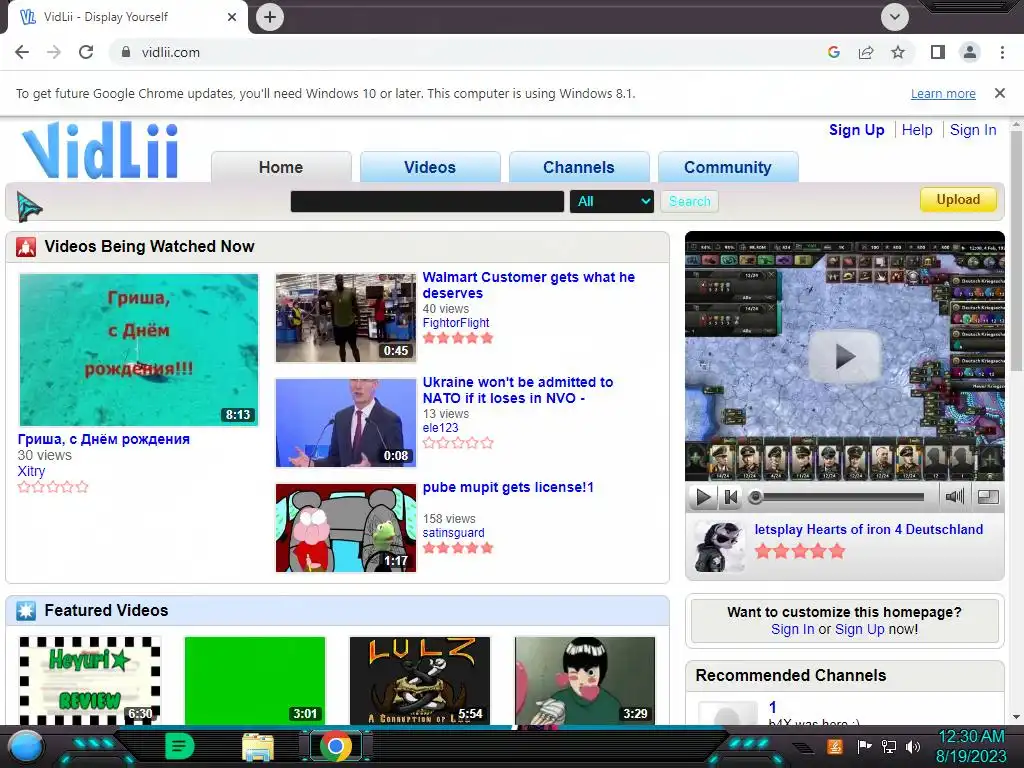Seek along the video progress bar
1024x768 pixels.
pos(837,497)
